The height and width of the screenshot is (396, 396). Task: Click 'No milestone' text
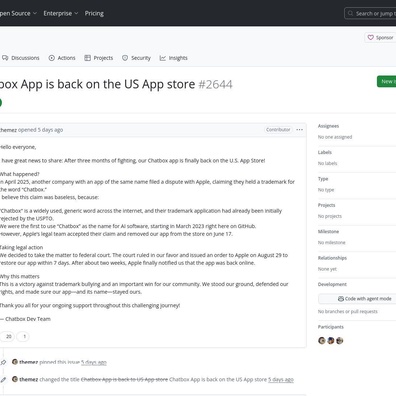coord(332,242)
